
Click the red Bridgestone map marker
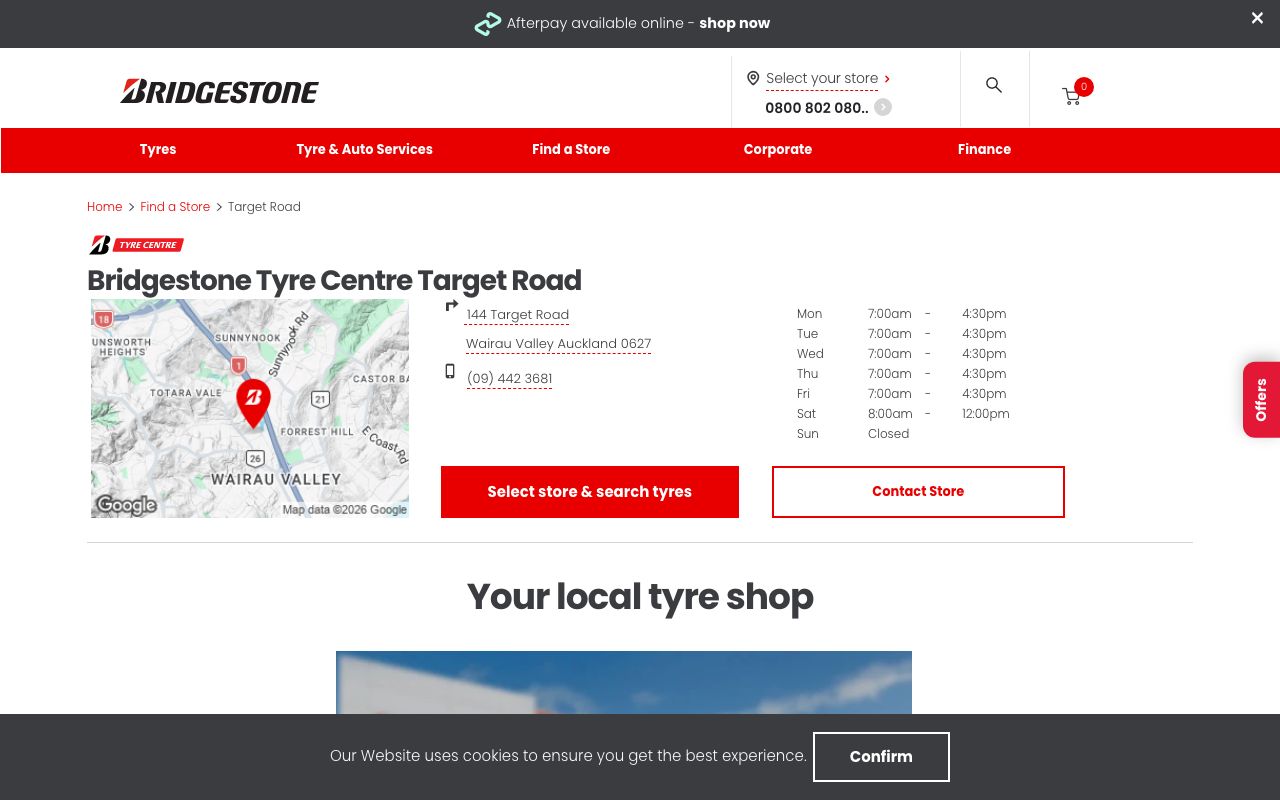click(253, 403)
